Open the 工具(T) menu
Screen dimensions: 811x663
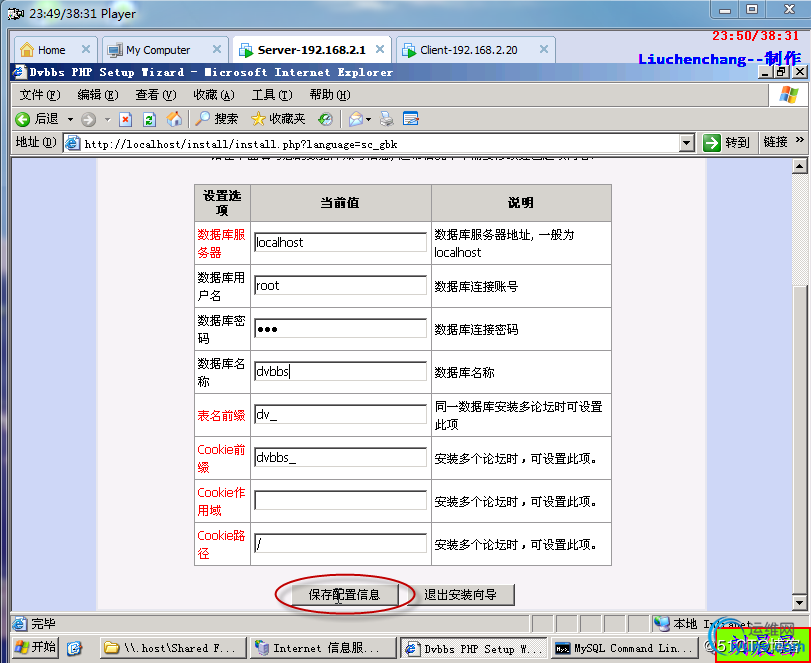[272, 95]
